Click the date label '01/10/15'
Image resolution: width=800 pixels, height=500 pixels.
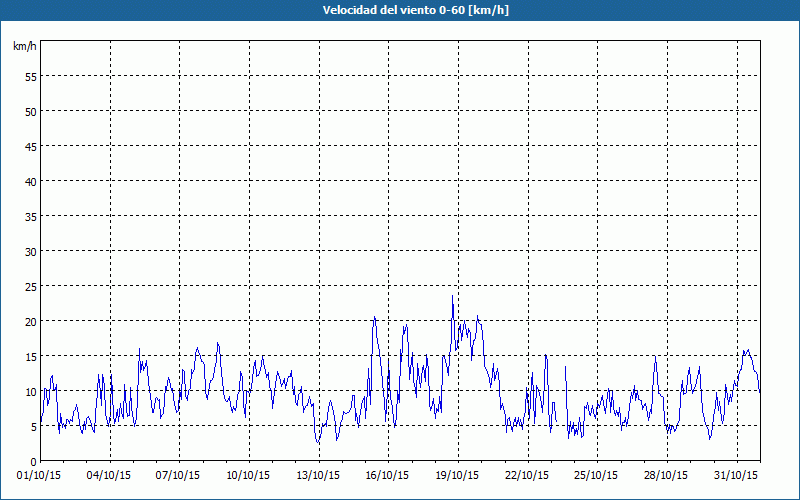click(x=39, y=476)
